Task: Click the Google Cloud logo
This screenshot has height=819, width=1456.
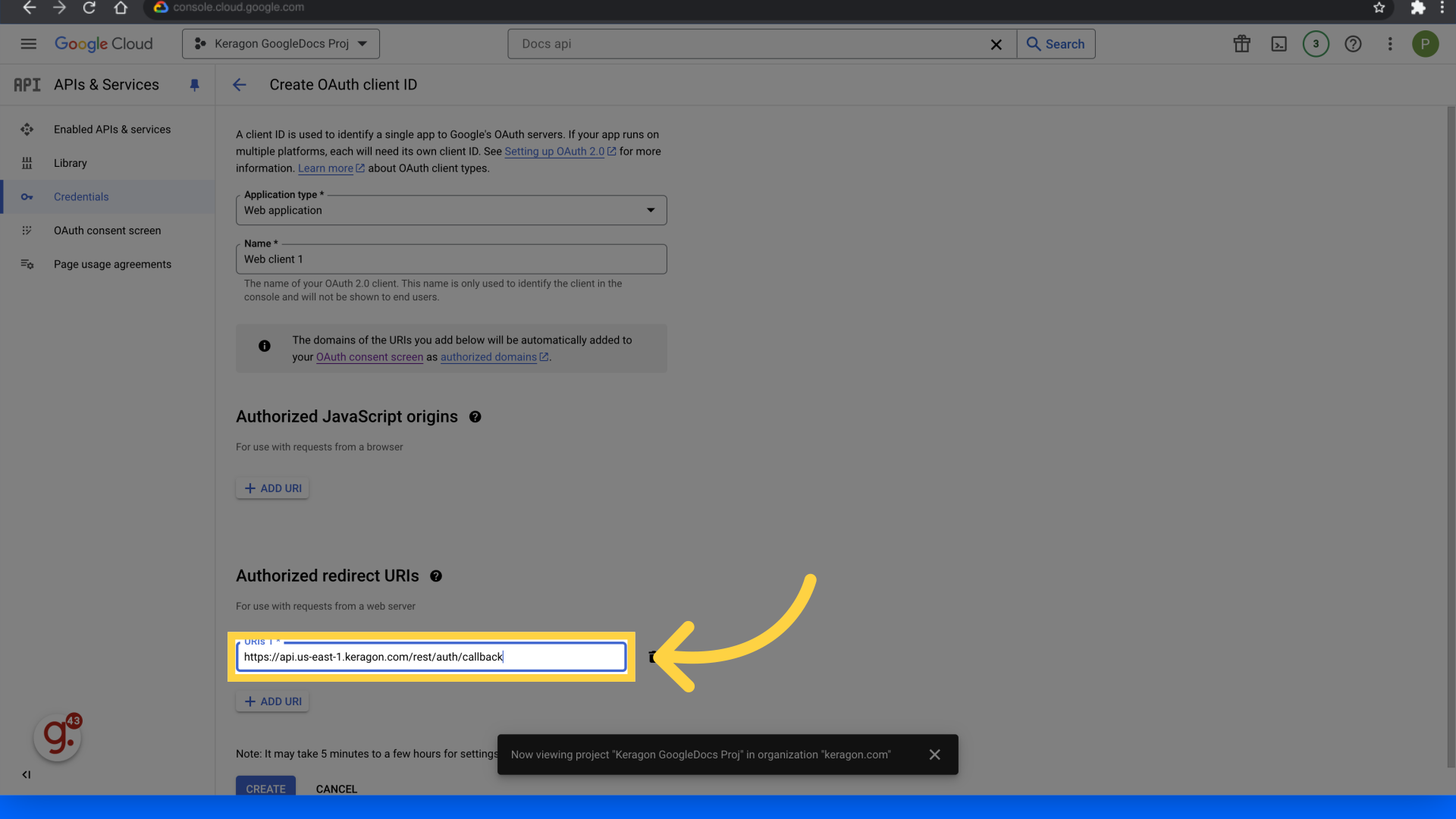Action: coord(103,44)
